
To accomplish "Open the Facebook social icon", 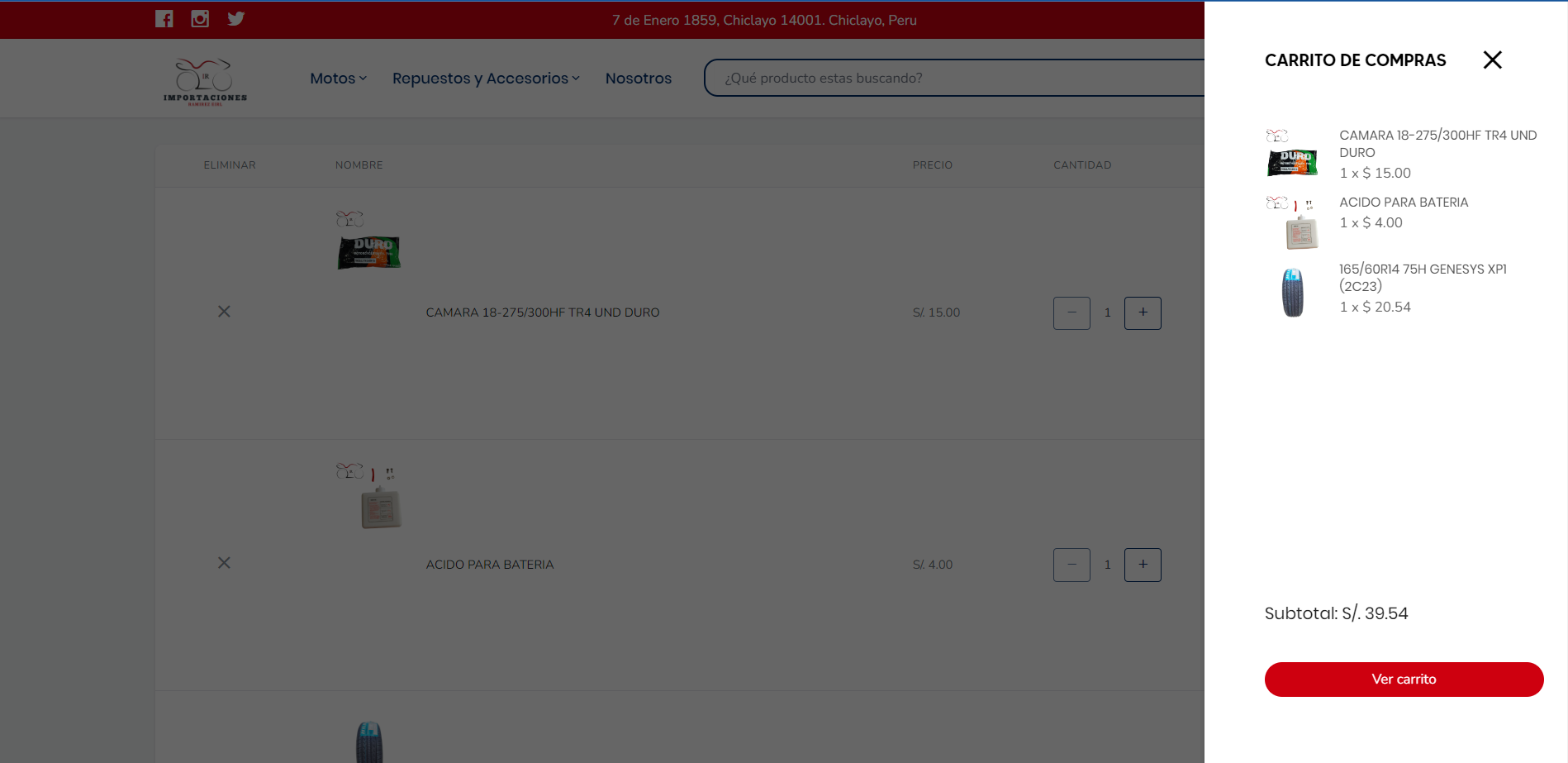I will click(x=164, y=19).
